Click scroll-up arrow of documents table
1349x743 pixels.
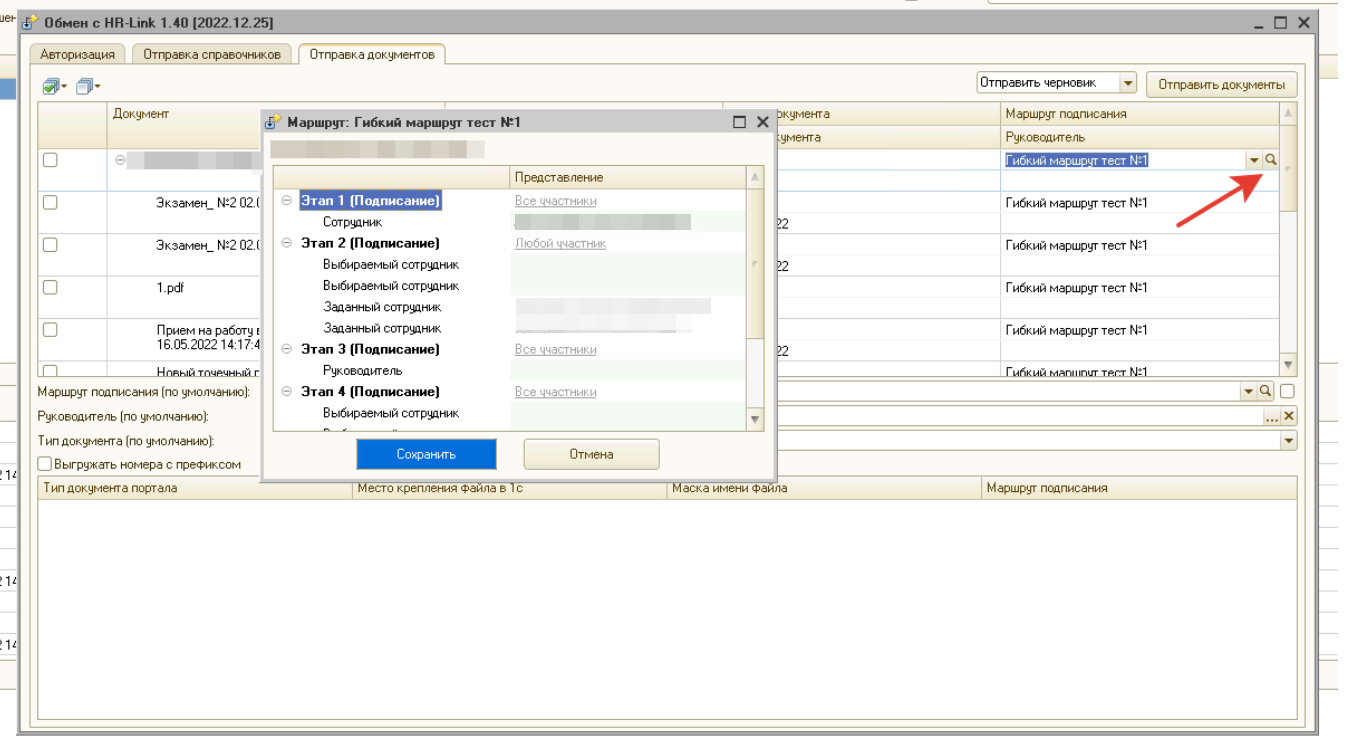click(1288, 114)
